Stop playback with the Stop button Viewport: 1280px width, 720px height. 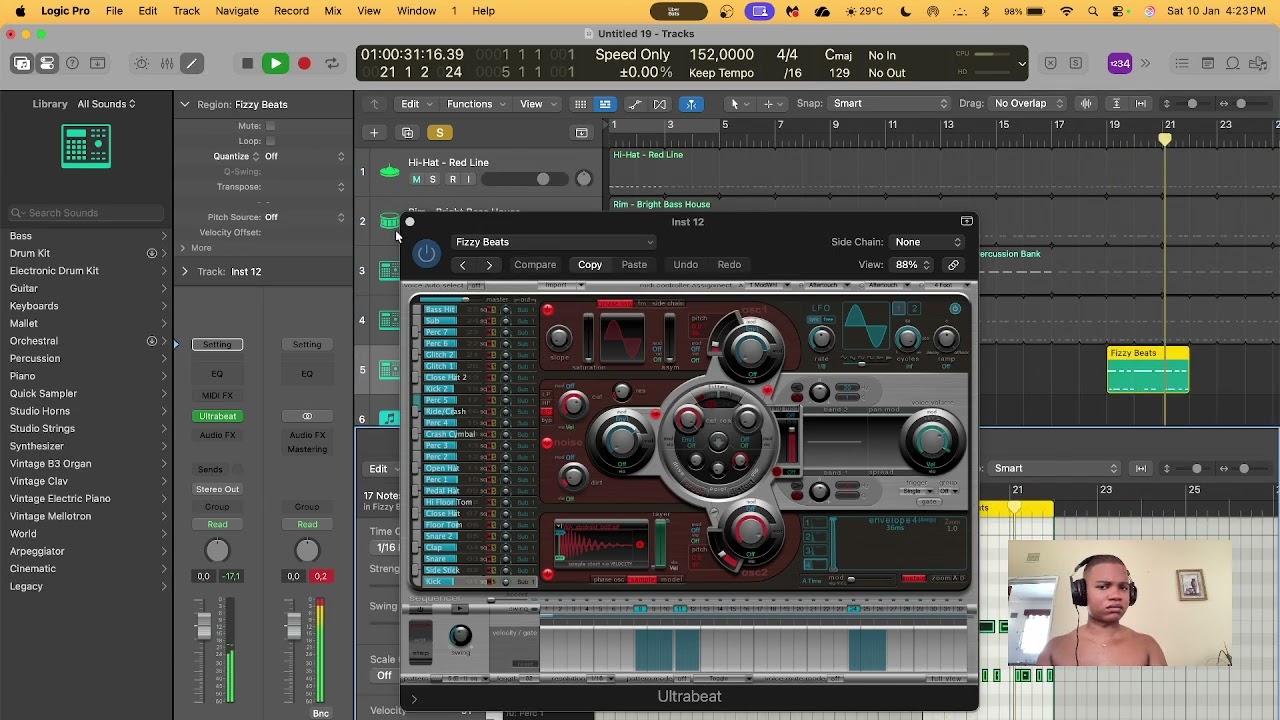click(x=247, y=64)
